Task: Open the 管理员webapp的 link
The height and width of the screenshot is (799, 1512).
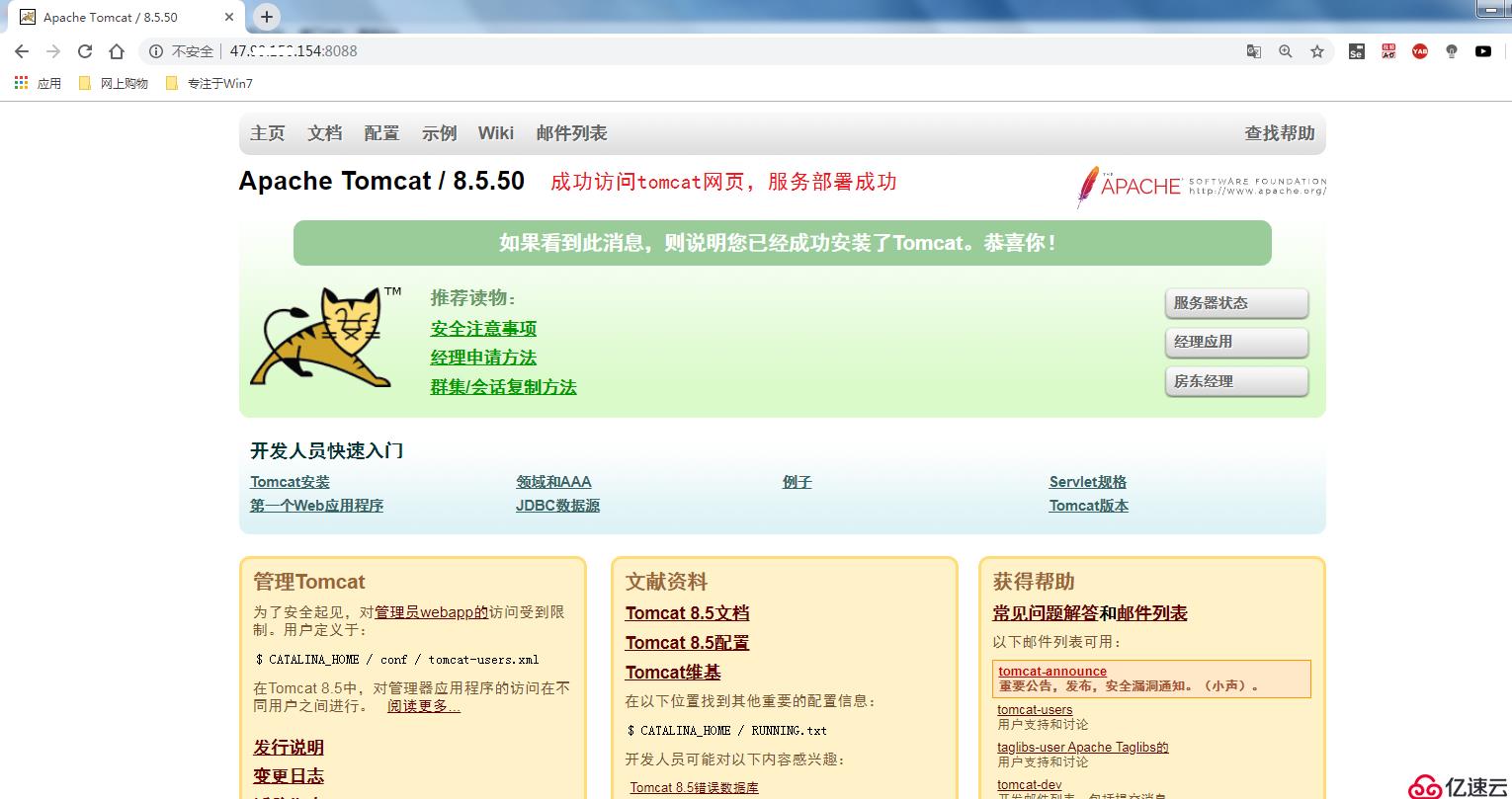Action: point(431,612)
